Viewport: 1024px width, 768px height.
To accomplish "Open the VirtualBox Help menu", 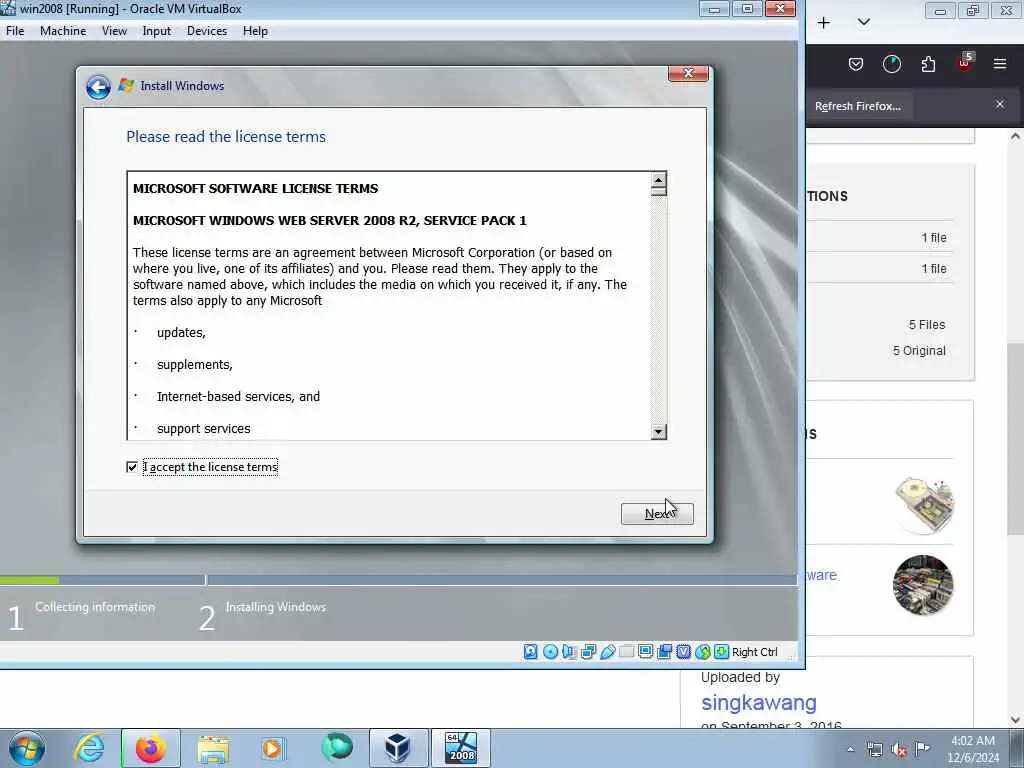I will coord(255,31).
